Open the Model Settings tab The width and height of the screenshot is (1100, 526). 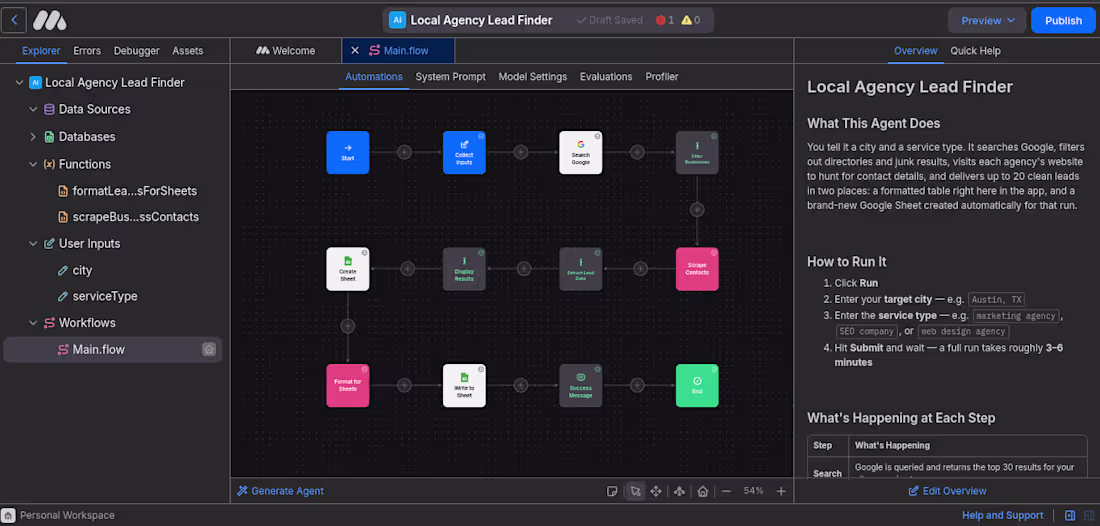pos(532,76)
